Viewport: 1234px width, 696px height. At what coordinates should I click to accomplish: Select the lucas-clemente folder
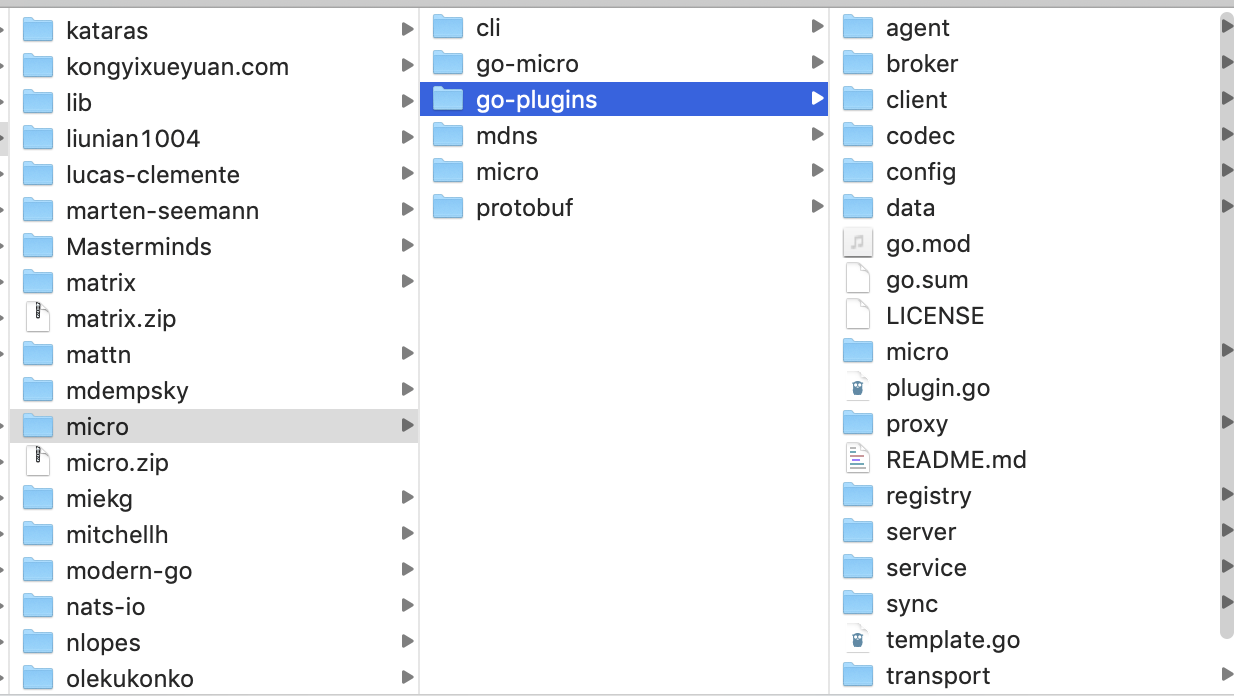pyautogui.click(x=153, y=174)
